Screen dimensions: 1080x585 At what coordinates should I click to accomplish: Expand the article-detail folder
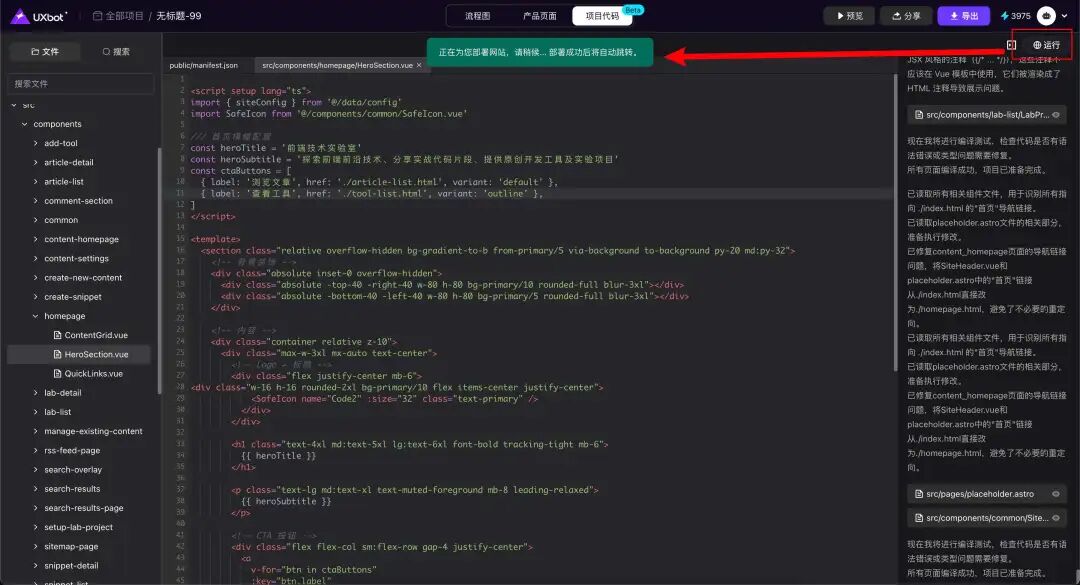click(36, 163)
